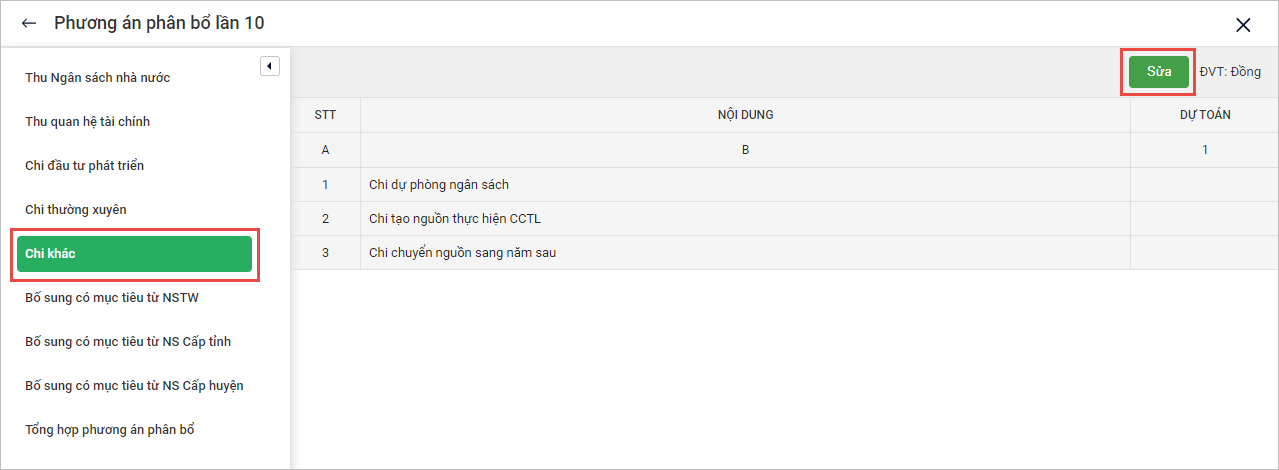The width and height of the screenshot is (1279, 470).
Task: Select Bổ sung có mục tiêu từ NS Cấp tỉnh
Action: click(x=128, y=342)
